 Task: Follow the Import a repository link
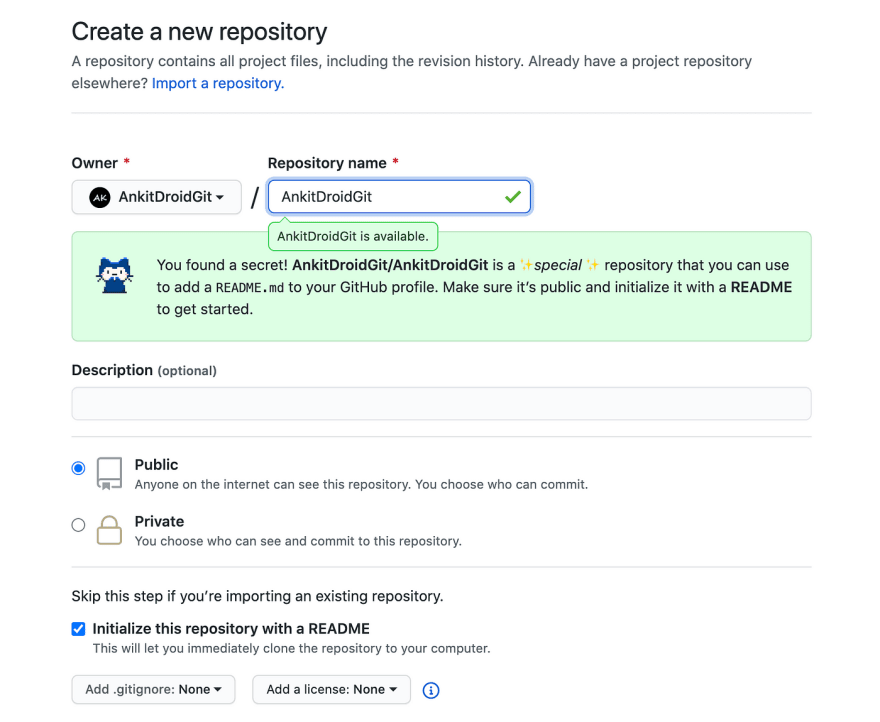[x=218, y=83]
